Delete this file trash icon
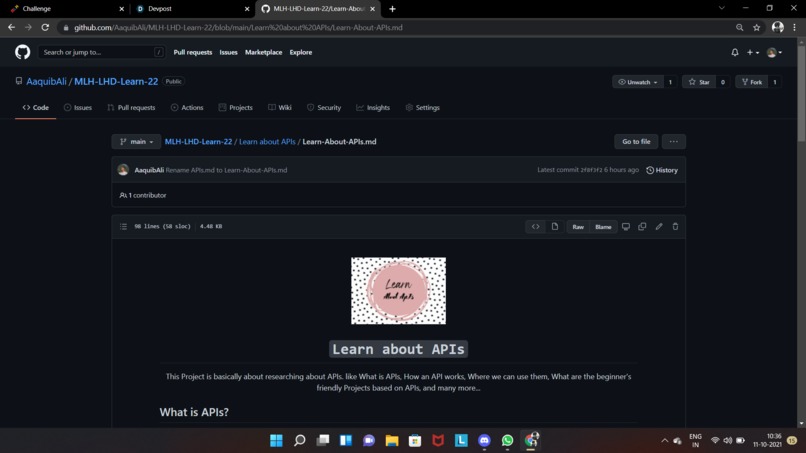This screenshot has width=806, height=453. click(675, 226)
